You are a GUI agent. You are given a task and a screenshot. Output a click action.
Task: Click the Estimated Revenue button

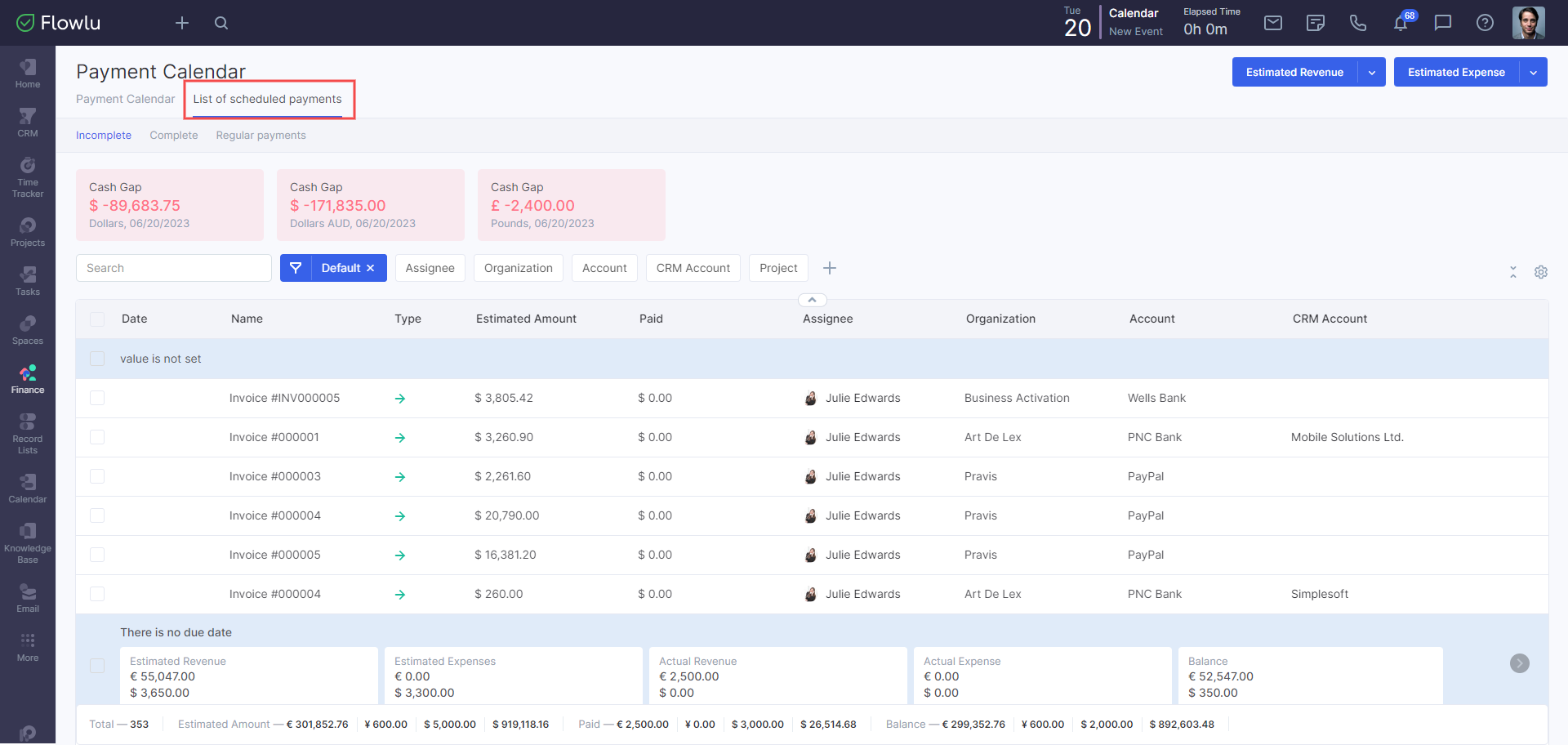point(1294,73)
